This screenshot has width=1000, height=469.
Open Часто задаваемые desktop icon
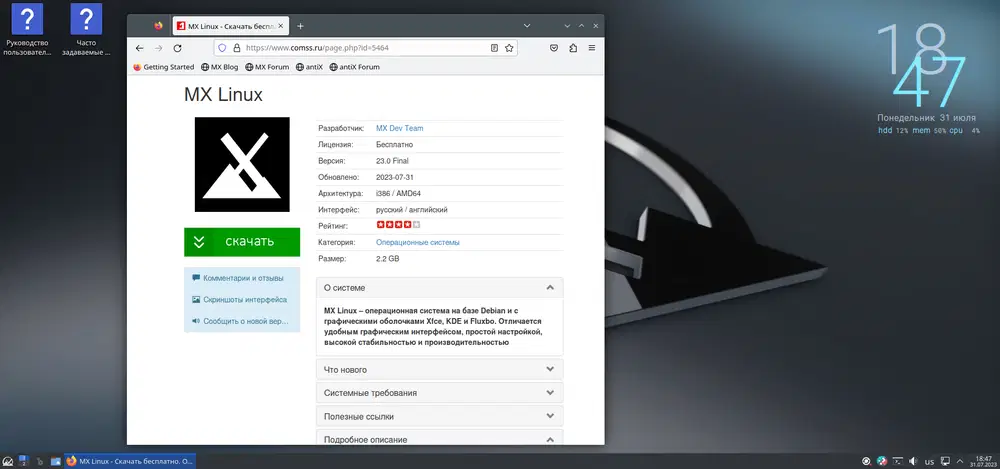[85, 30]
